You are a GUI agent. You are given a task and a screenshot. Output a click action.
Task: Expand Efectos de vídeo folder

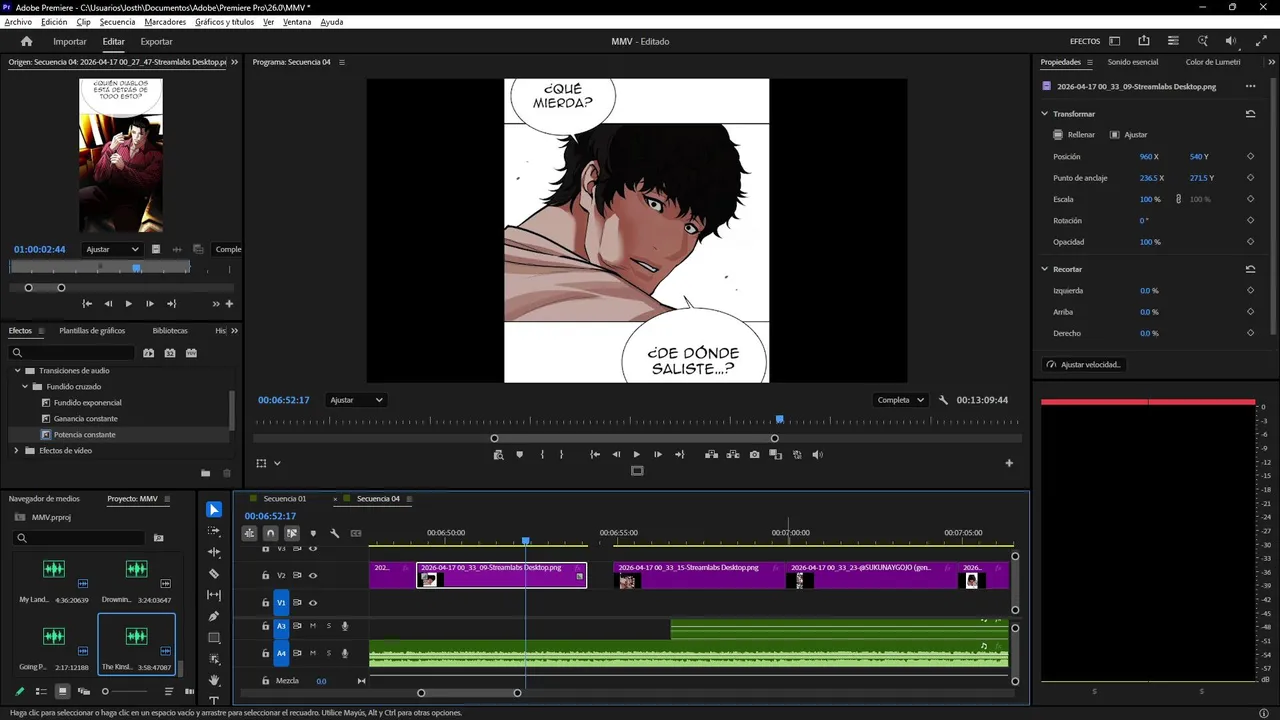[17, 451]
